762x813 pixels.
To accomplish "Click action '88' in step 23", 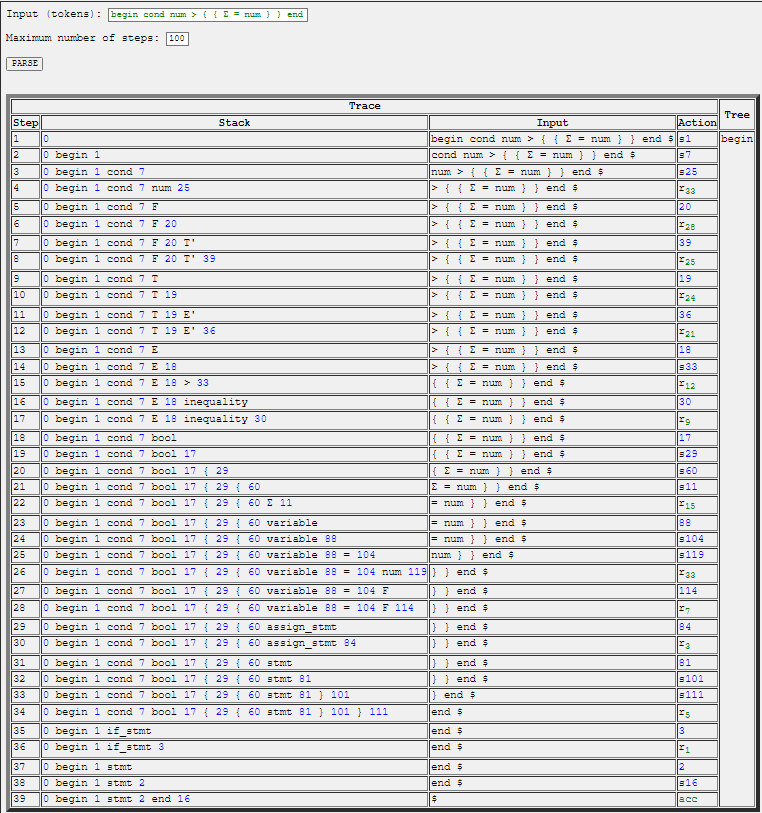I will tap(697, 523).
